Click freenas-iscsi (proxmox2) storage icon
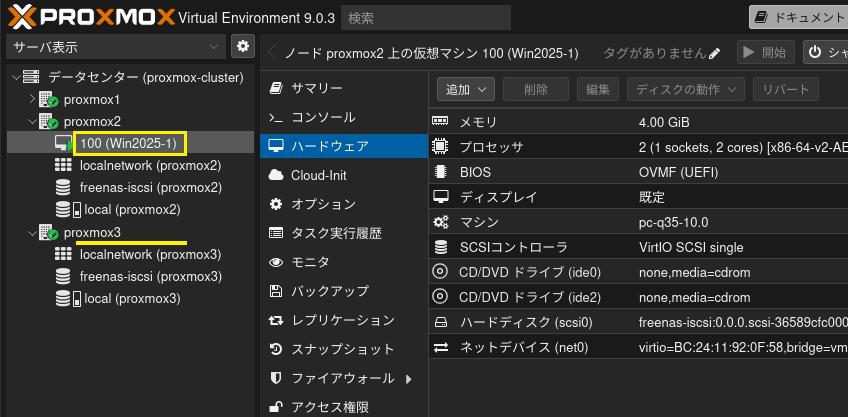Viewport: 848px width, 417px height. pos(63,188)
